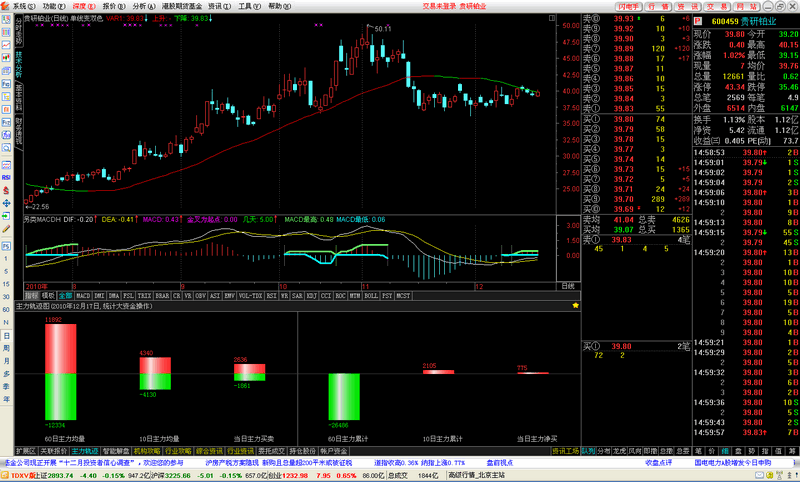The width and height of the screenshot is (800, 482).
Task: Switch to the 龙虎 tab in the quote panel
Action: 619,451
